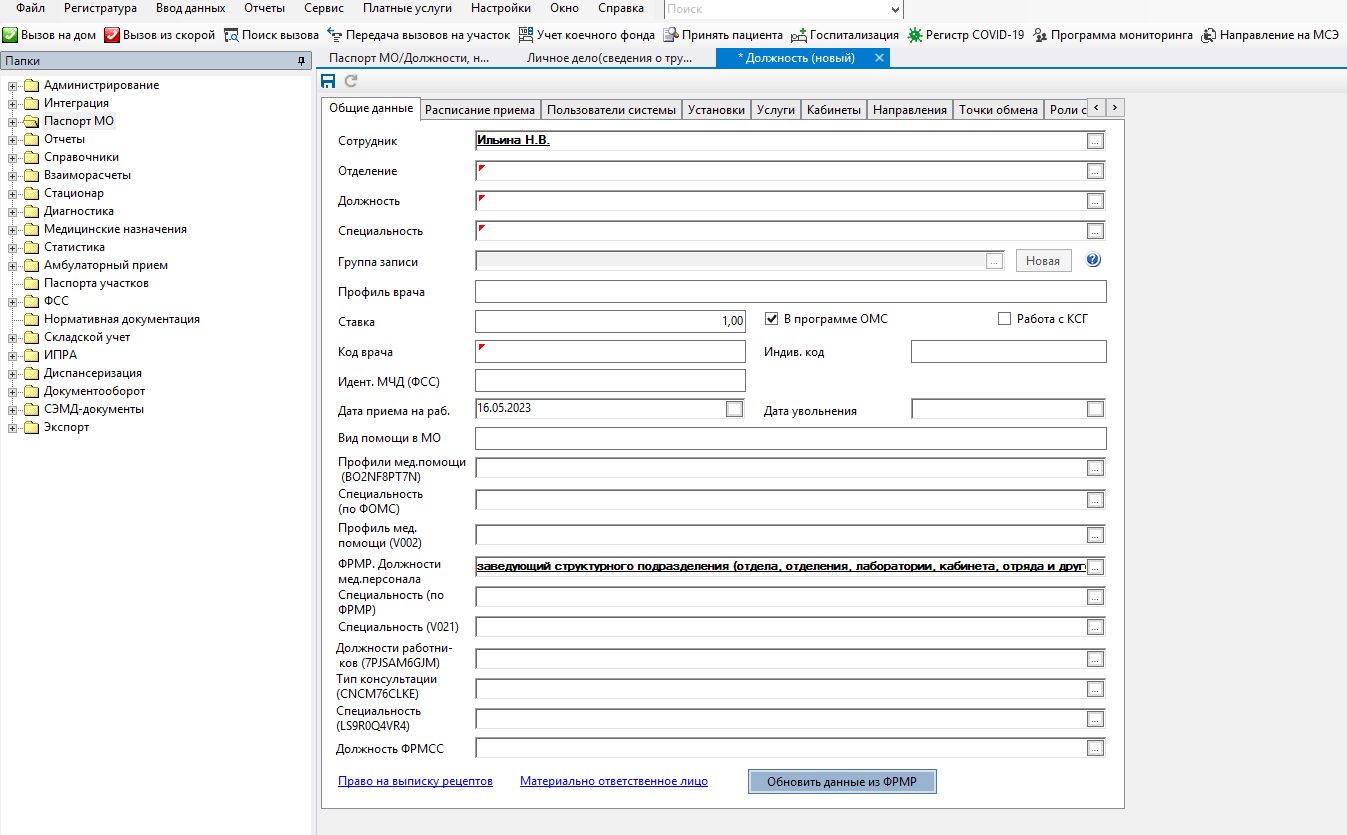Open lookup for Специальность (V021)
This screenshot has width=1347, height=835.
click(x=1095, y=627)
